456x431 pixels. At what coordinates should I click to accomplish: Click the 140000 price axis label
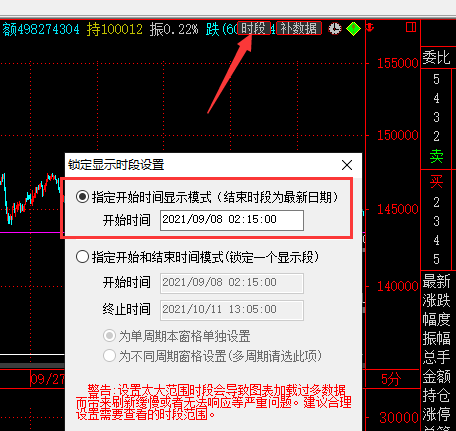pos(397,286)
